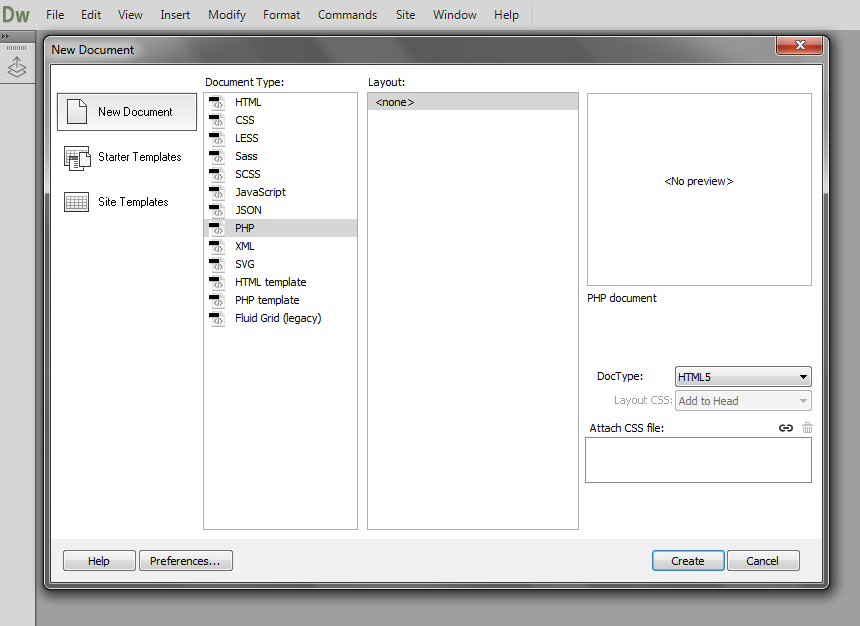Viewport: 860px width, 626px height.
Task: Open the DocType dropdown showing HTML5
Action: (742, 376)
